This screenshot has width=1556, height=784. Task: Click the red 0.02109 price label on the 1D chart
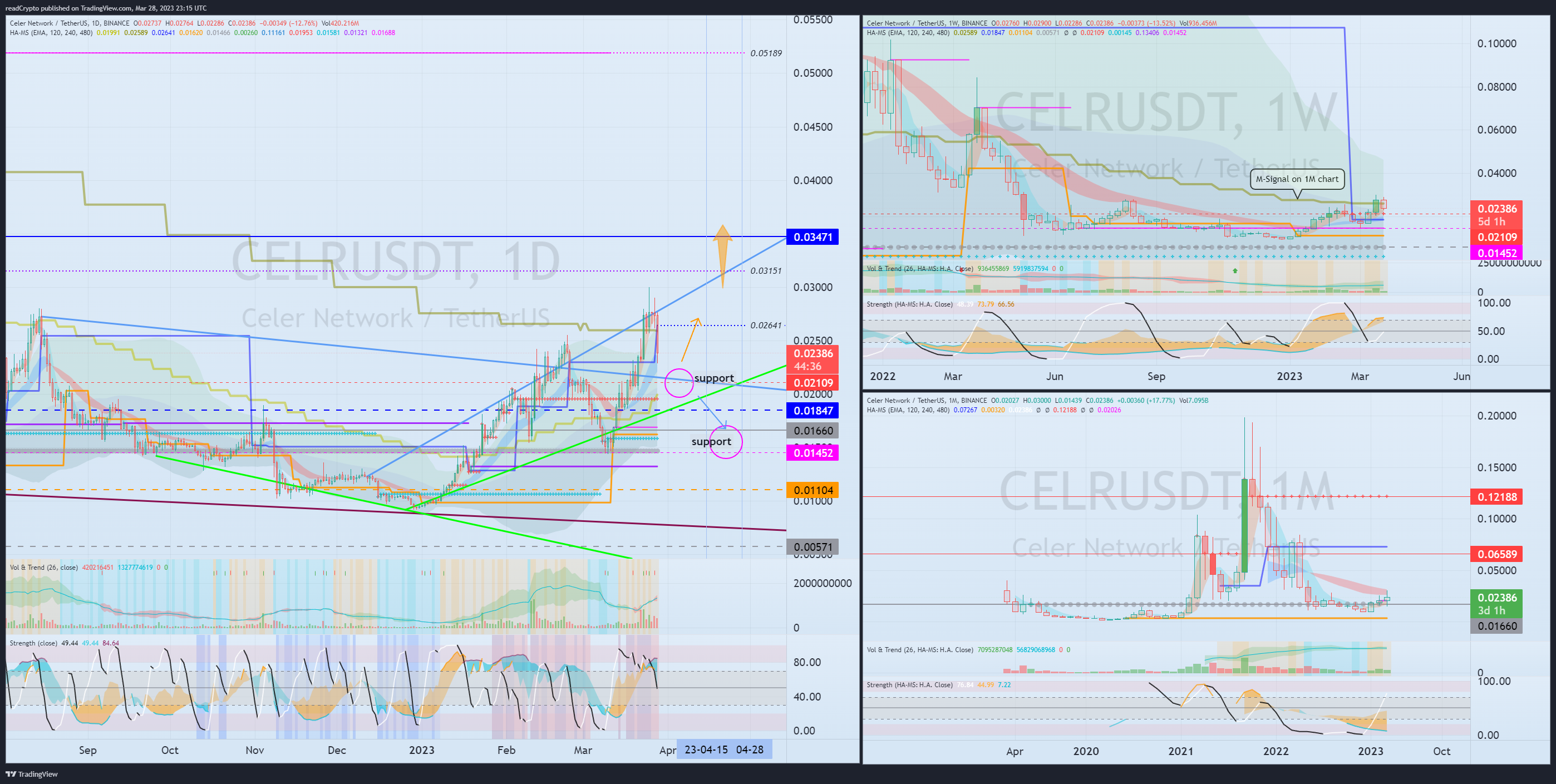point(813,382)
